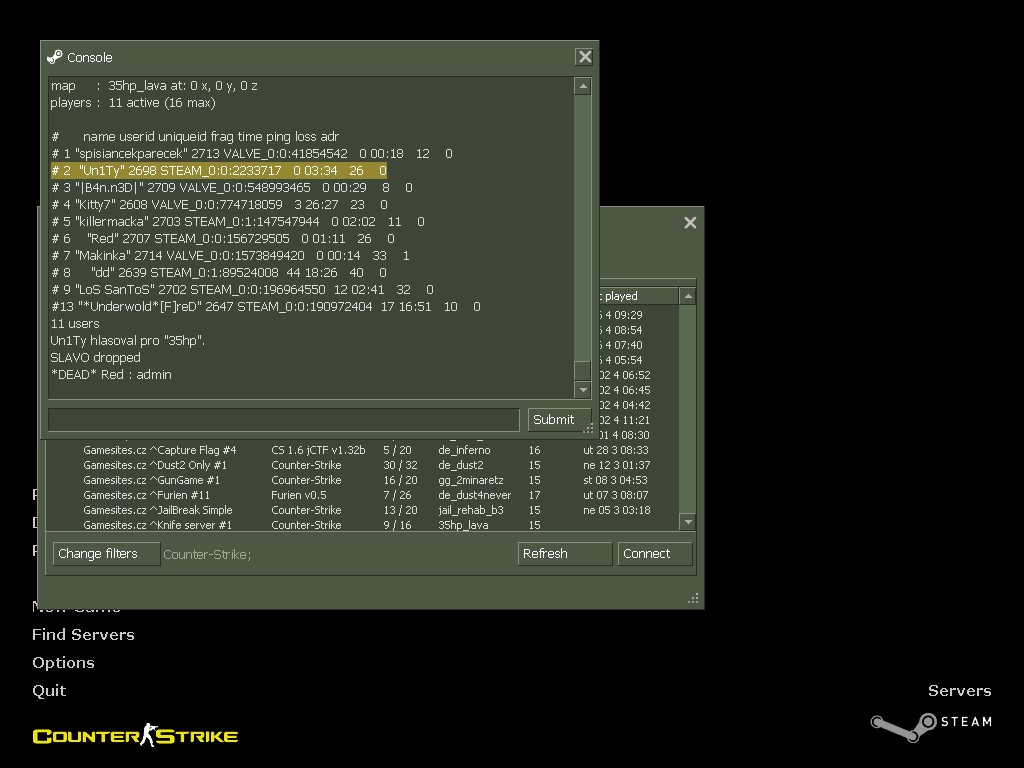Click the de_inferno map cell
This screenshot has width=1024, height=768.
tap(464, 450)
